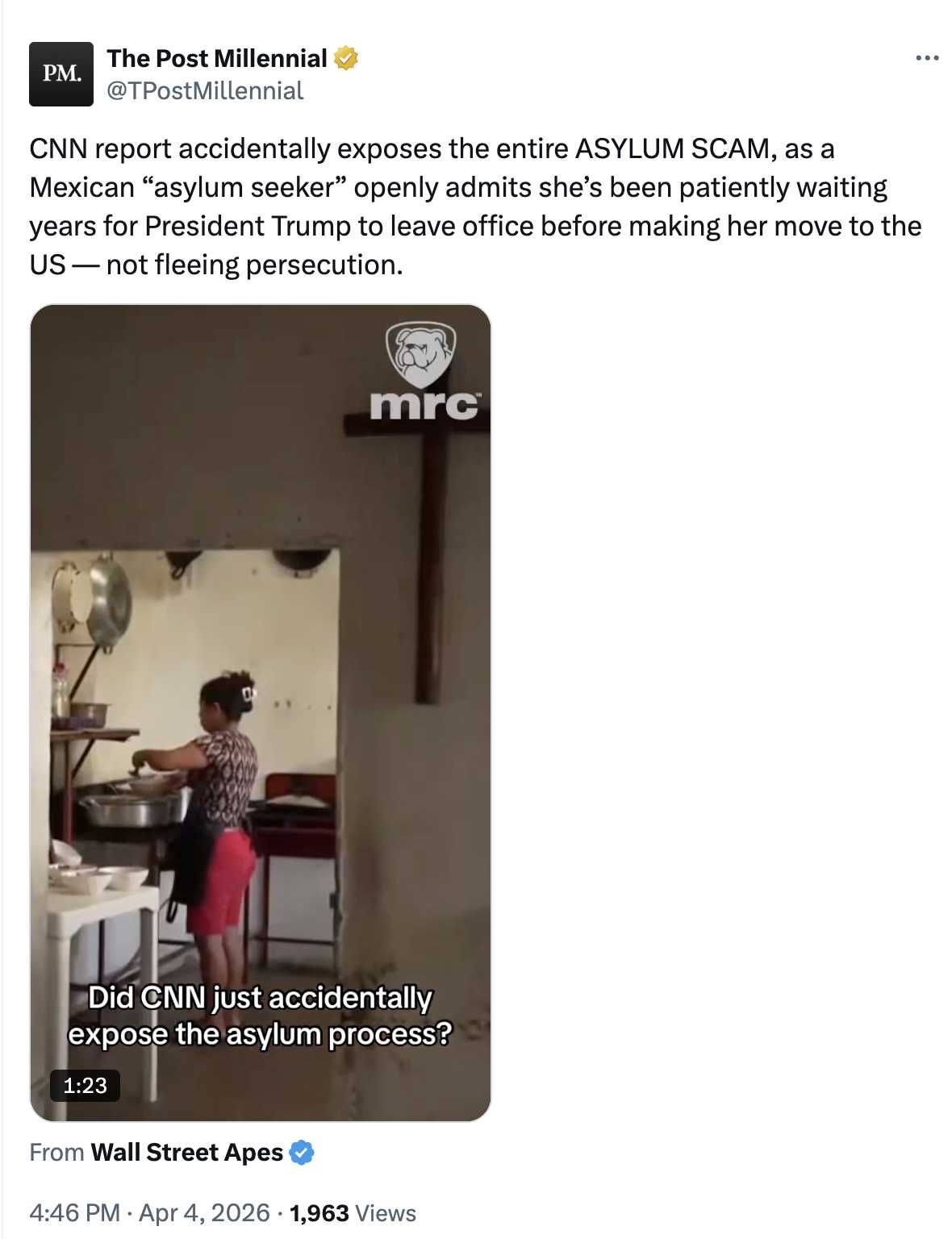
Task: Click the tweet text about ASYLUM SCAM
Action: click(475, 206)
